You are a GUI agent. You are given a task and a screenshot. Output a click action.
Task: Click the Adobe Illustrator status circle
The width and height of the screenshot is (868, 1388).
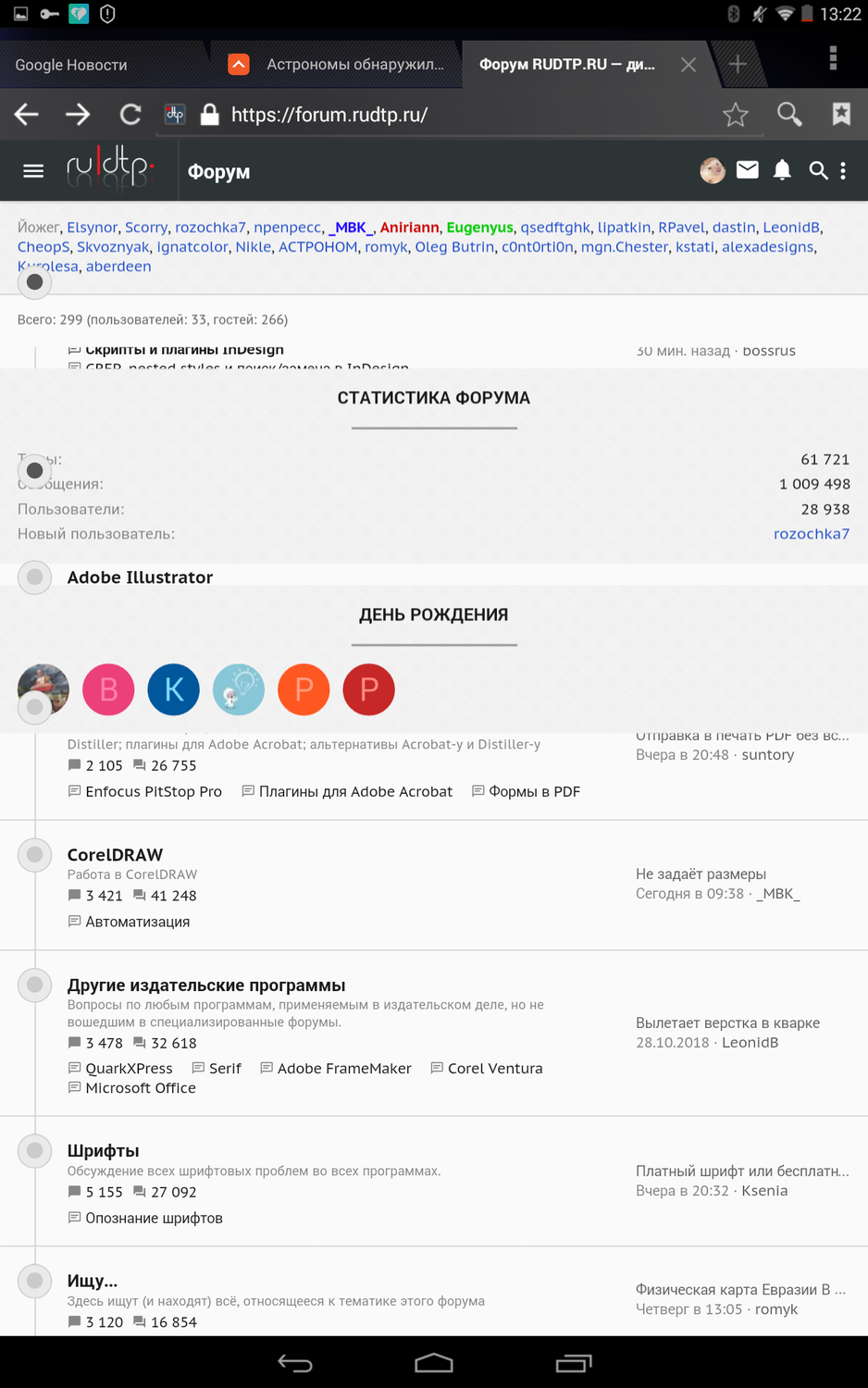pyautogui.click(x=34, y=577)
